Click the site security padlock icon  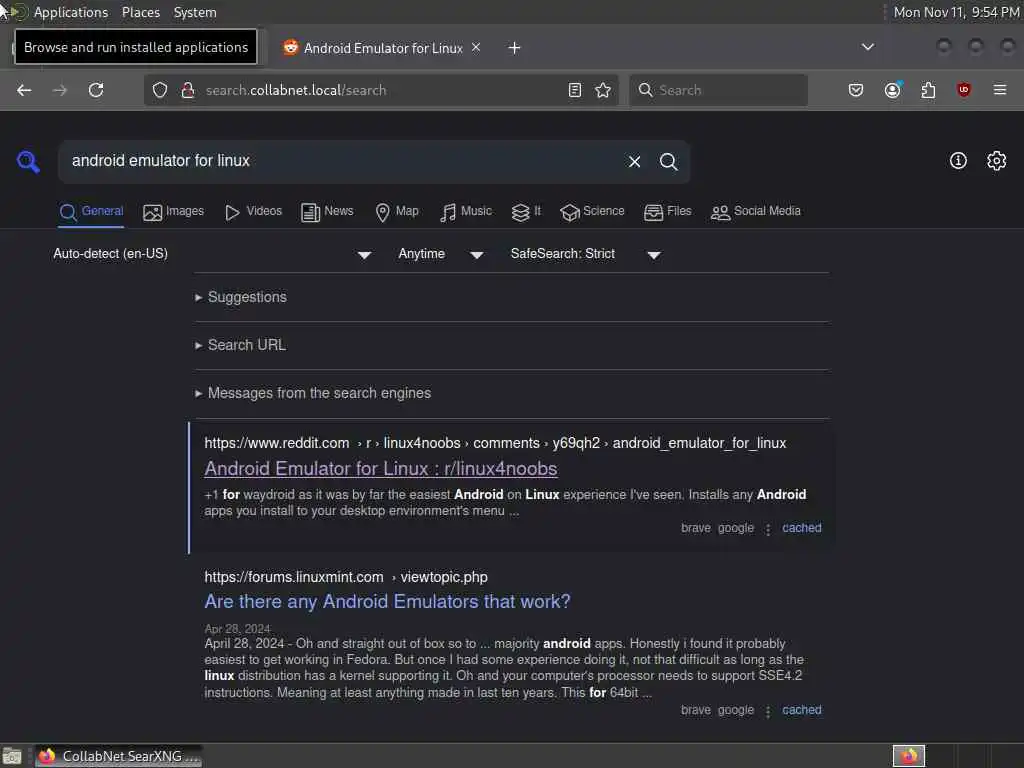coord(188,90)
